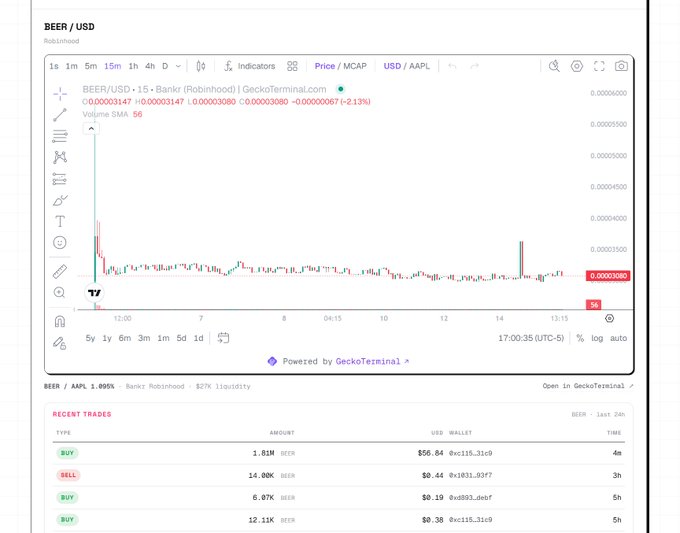This screenshot has width=680, height=533.
Task: Click the redo arrow in toolbar
Action: point(474,66)
